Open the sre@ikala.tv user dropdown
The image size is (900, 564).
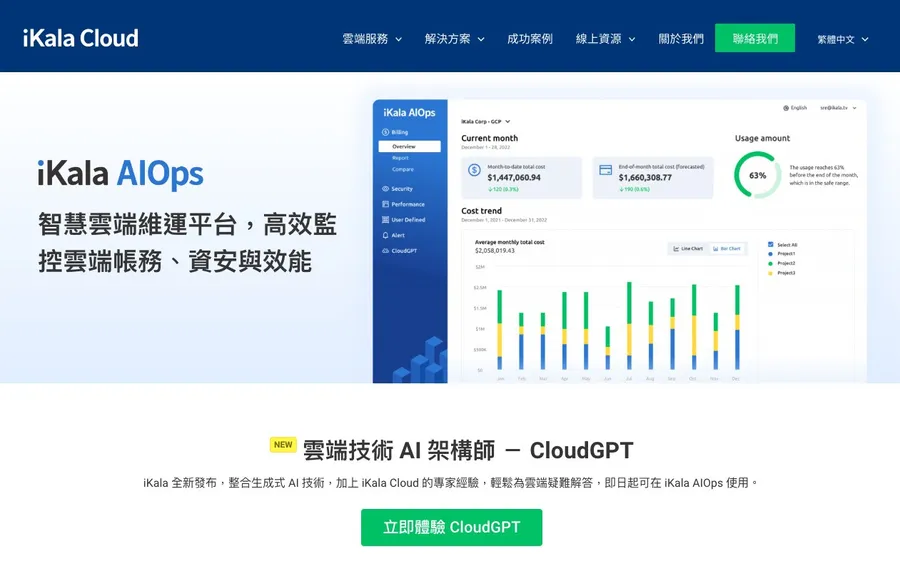pos(838,108)
